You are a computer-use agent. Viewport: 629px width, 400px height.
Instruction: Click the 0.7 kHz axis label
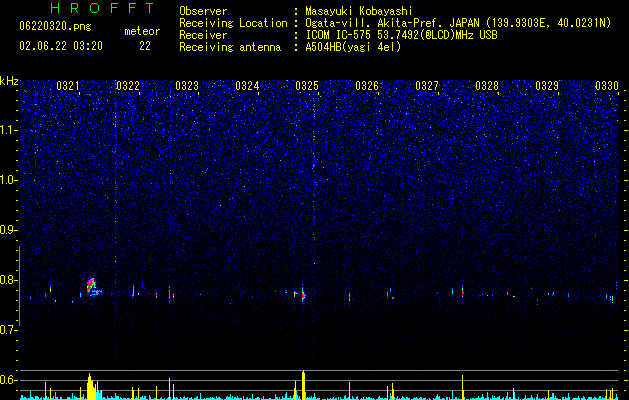click(x=8, y=330)
